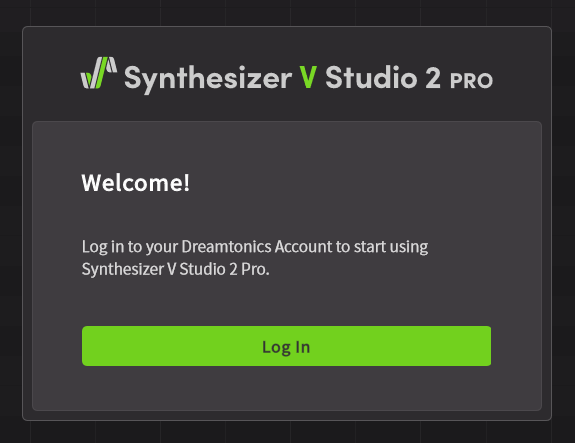Click the exclamation mark after Welcome
The height and width of the screenshot is (443, 575).
click(x=187, y=183)
